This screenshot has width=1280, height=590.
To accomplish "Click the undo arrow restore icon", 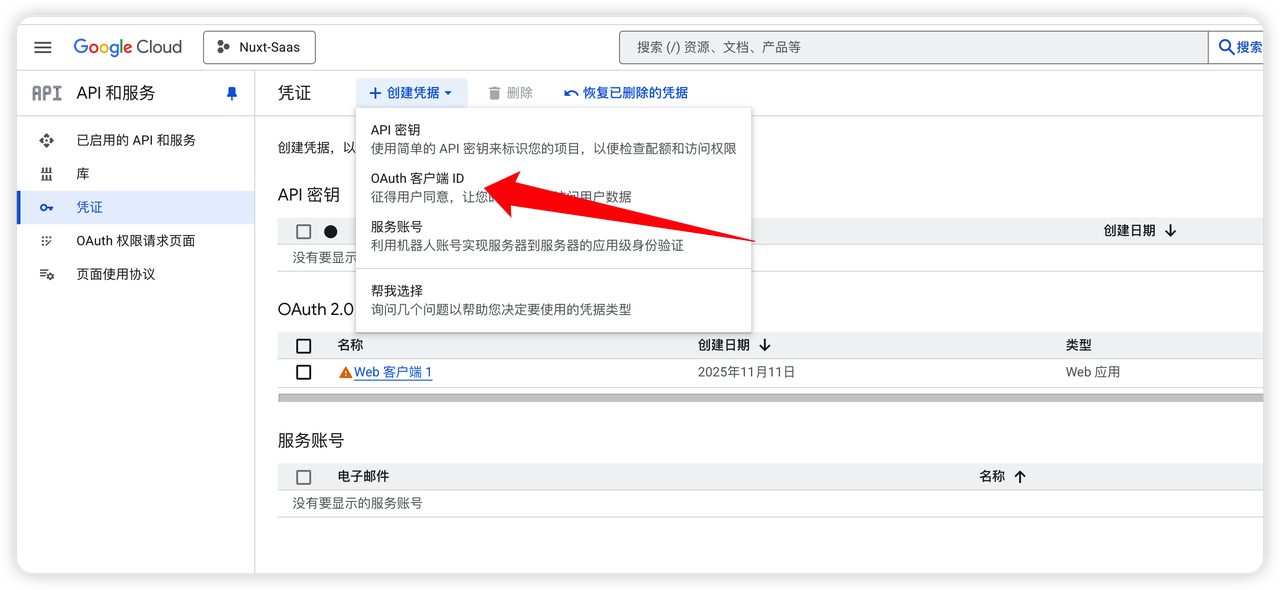I will pos(571,93).
